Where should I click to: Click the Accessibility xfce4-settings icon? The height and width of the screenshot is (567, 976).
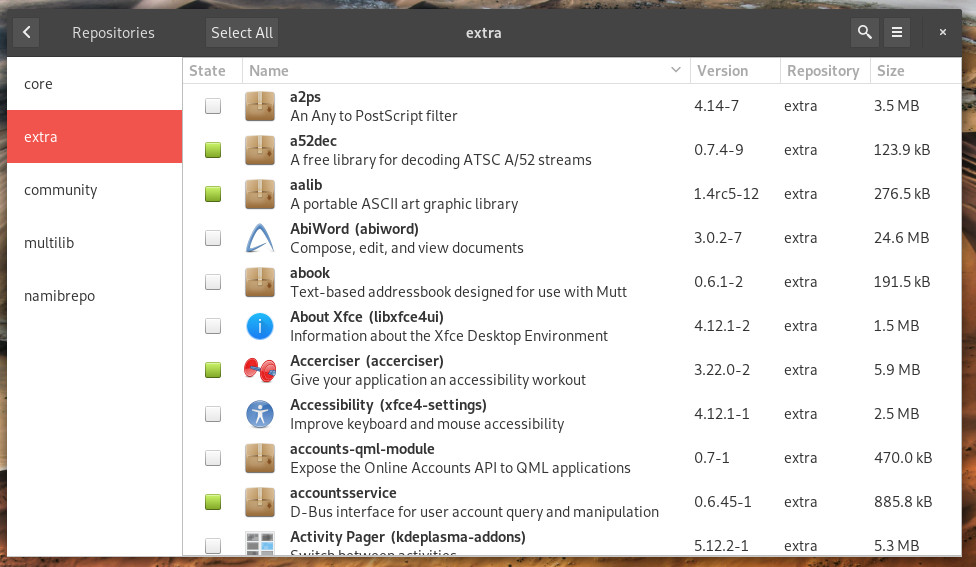[x=260, y=414]
